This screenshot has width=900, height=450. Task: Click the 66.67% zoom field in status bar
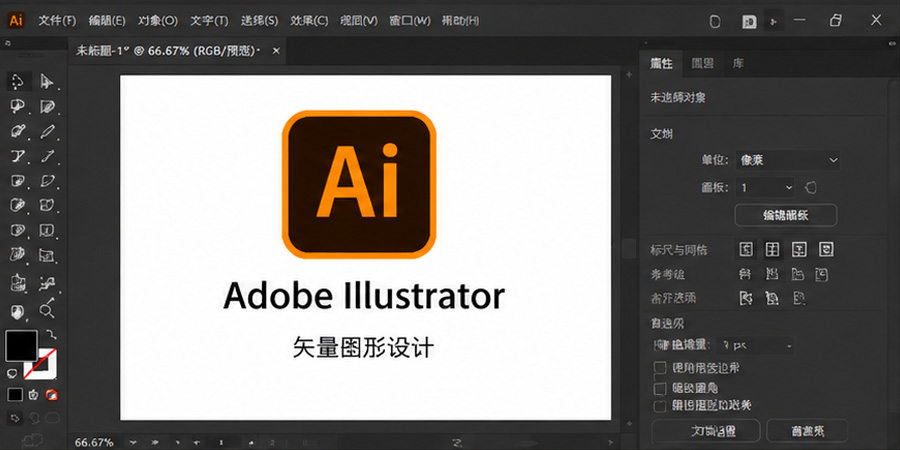coord(95,443)
